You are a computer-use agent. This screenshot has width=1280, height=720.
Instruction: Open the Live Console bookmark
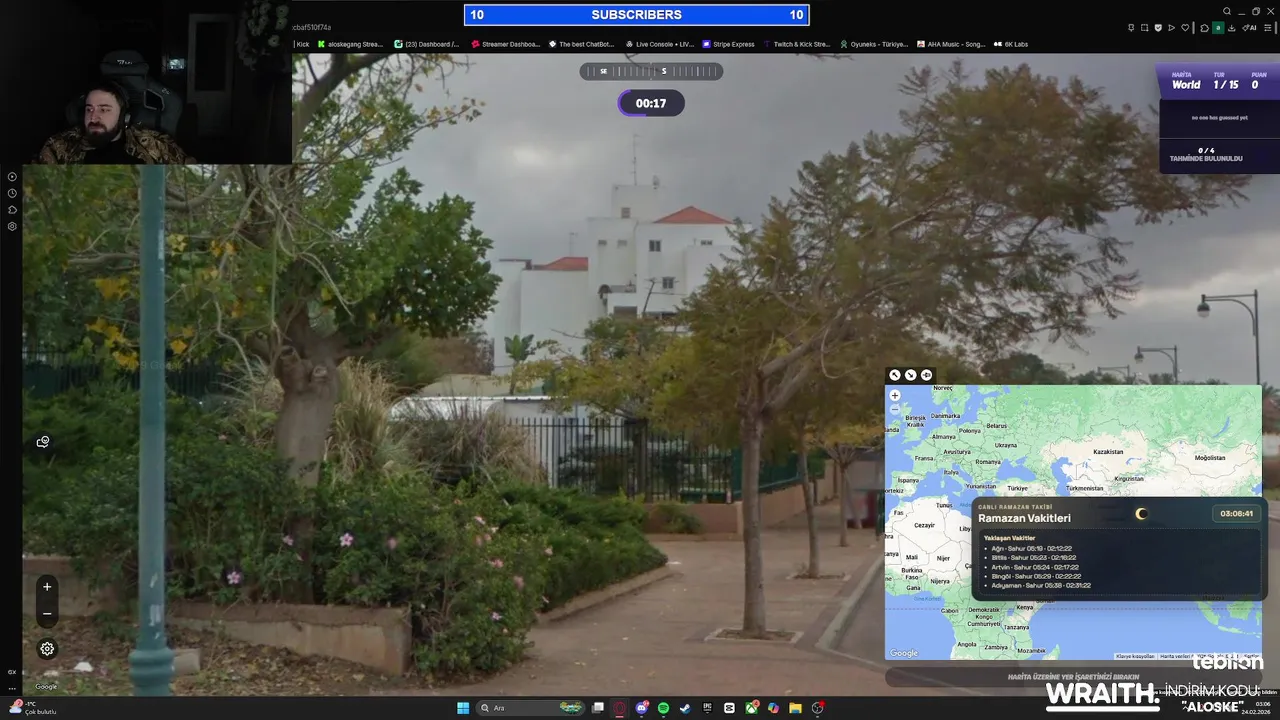pyautogui.click(x=659, y=44)
